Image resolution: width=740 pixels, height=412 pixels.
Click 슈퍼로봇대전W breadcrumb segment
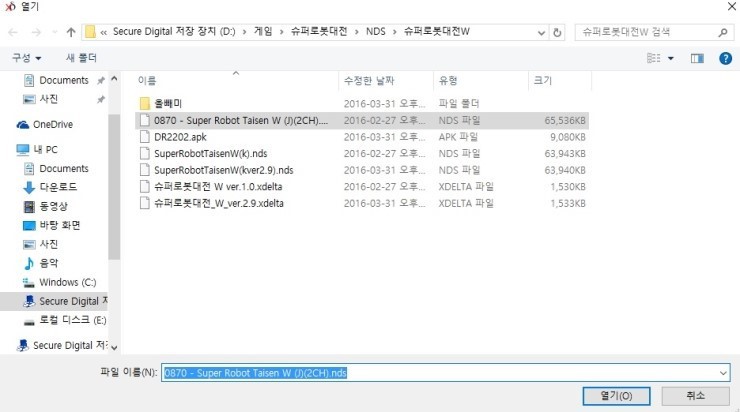click(x=437, y=32)
